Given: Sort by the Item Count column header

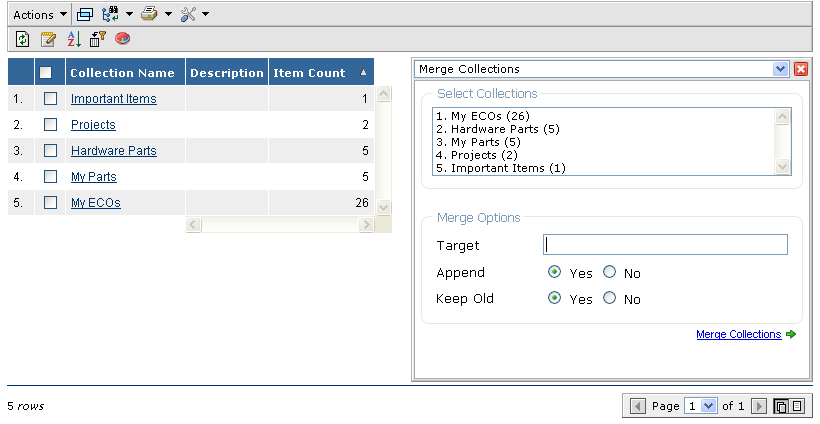Looking at the screenshot, I should tap(309, 73).
